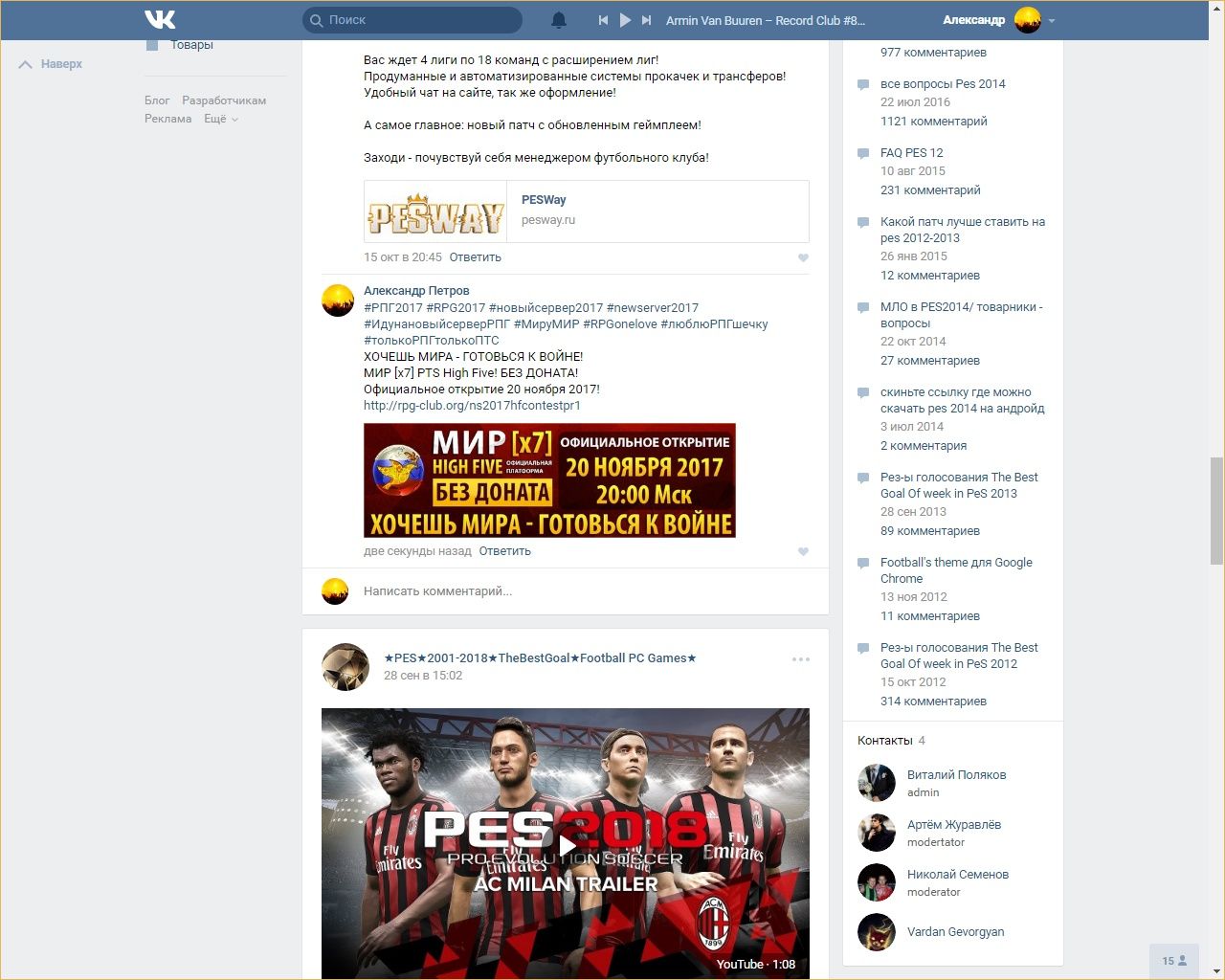Open the Блог footer link
Image resolution: width=1225 pixels, height=980 pixels.
coord(157,100)
